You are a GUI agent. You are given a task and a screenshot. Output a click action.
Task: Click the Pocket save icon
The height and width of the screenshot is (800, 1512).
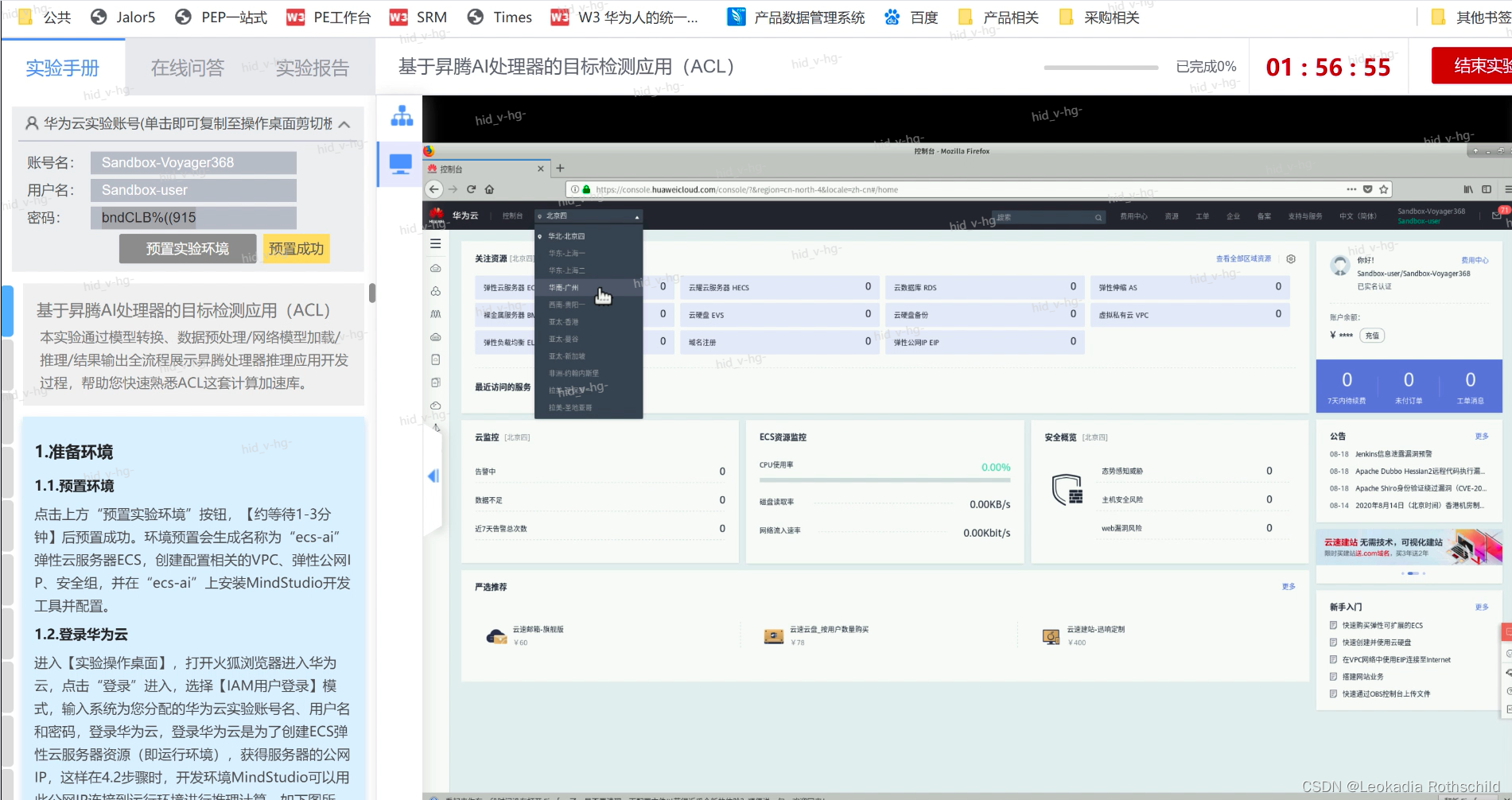[x=1368, y=189]
